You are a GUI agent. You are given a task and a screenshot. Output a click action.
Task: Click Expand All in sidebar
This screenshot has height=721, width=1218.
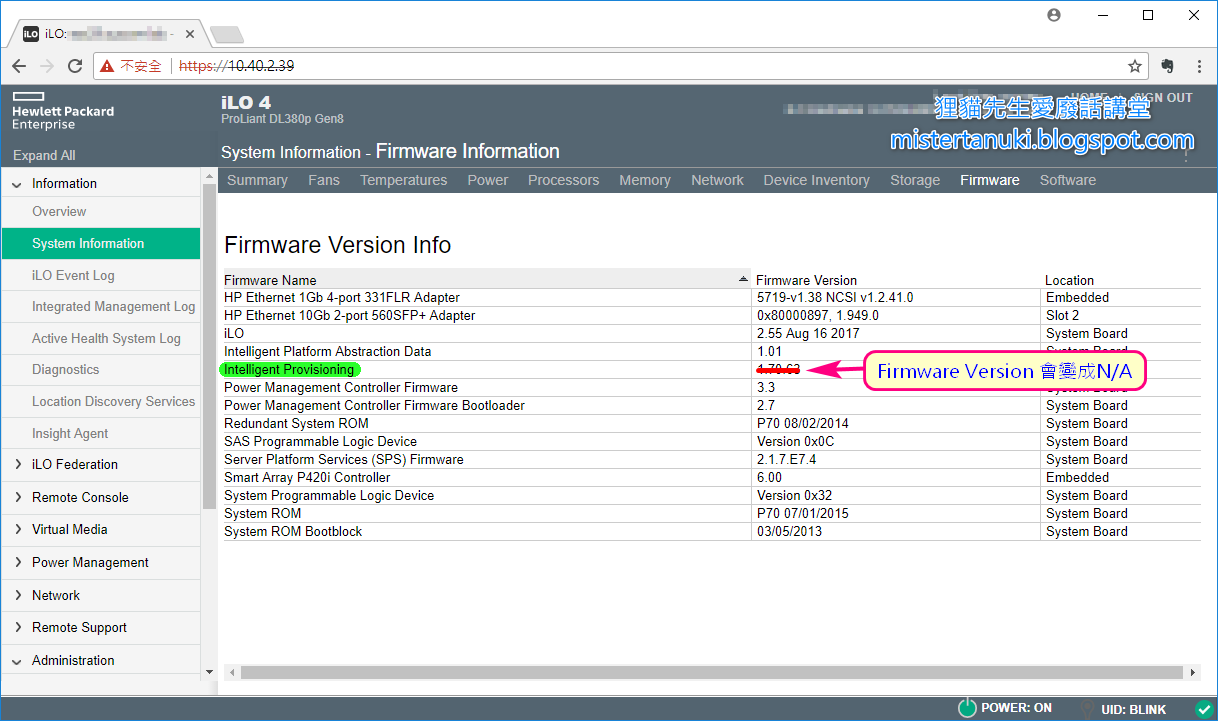click(44, 155)
